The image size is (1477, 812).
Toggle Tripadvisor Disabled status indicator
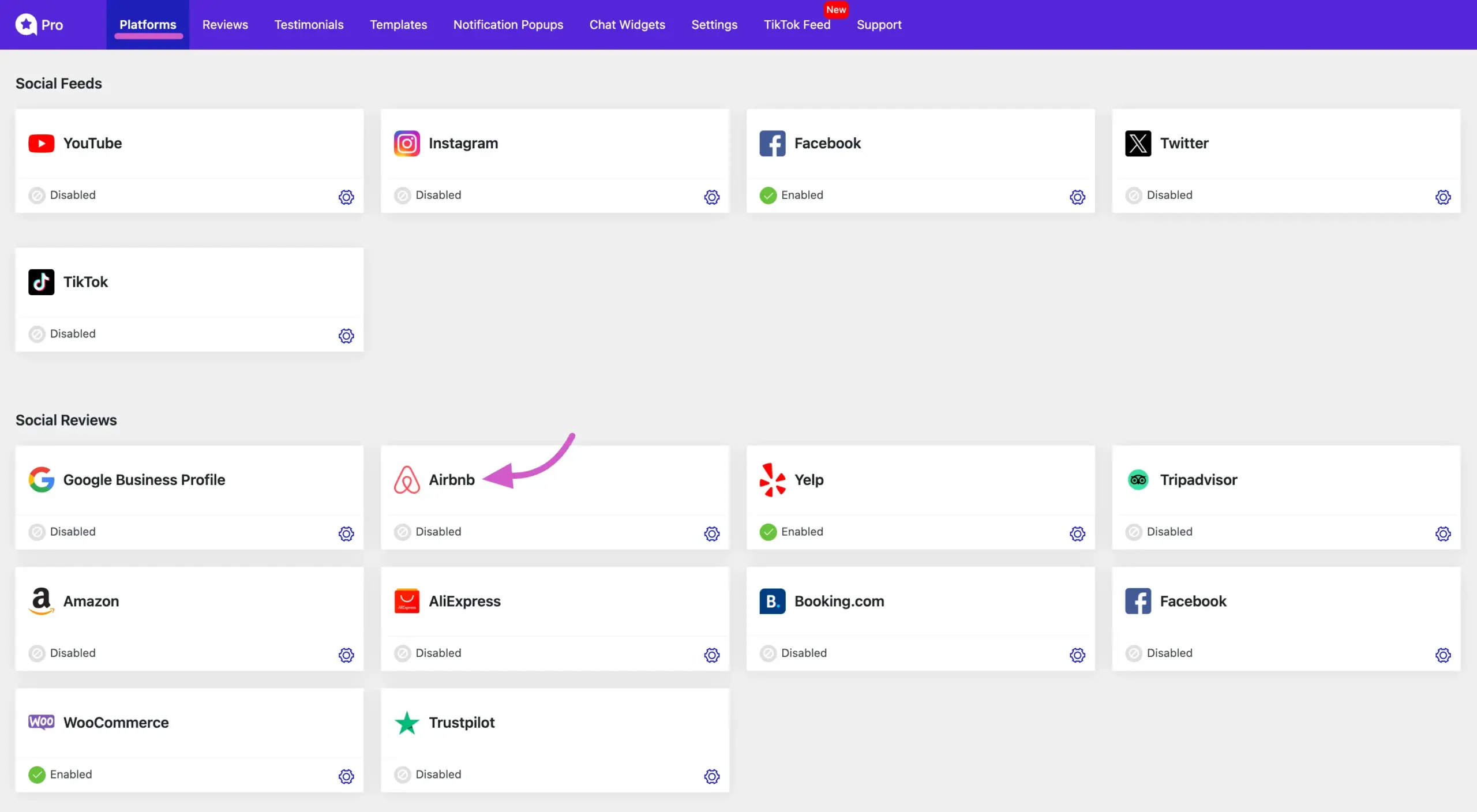[x=1134, y=532]
